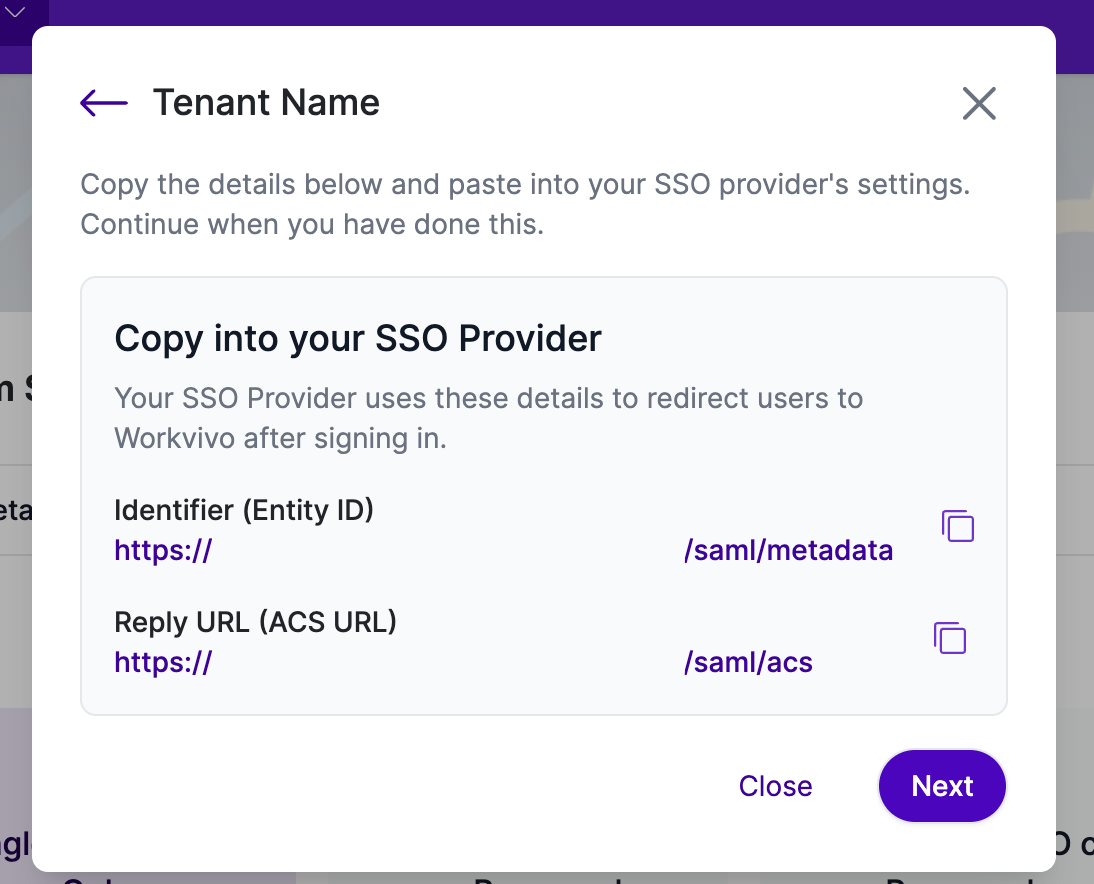Close the Tenant Name dialog with X
Viewport: 1094px width, 884px height.
(x=979, y=103)
